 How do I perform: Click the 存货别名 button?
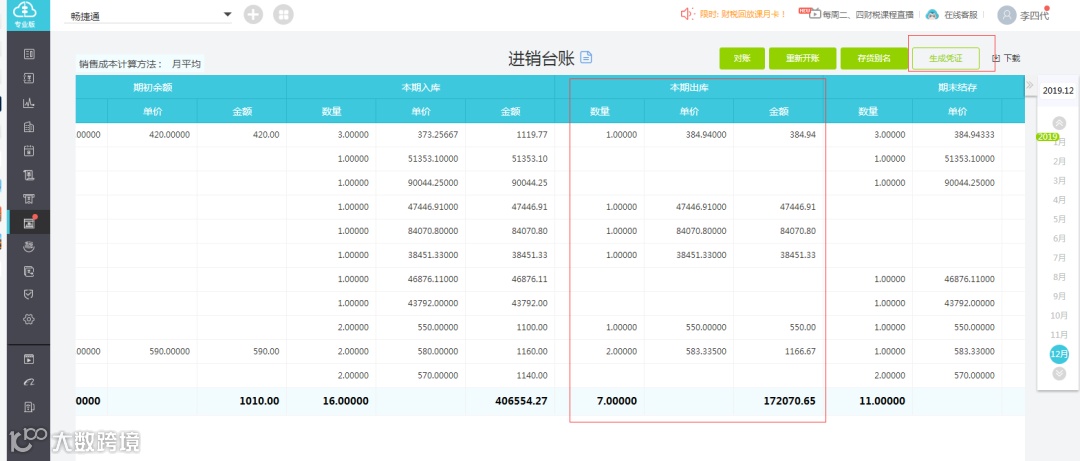[874, 59]
